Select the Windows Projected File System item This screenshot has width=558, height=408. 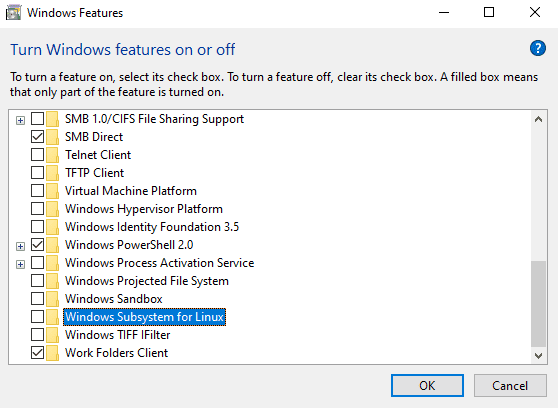147,281
